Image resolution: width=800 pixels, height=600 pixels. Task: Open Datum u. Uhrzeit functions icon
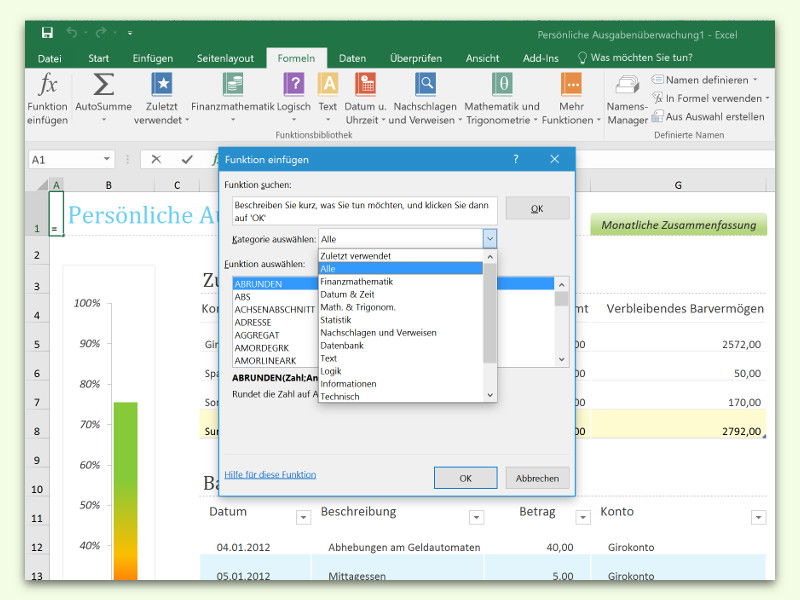[365, 84]
